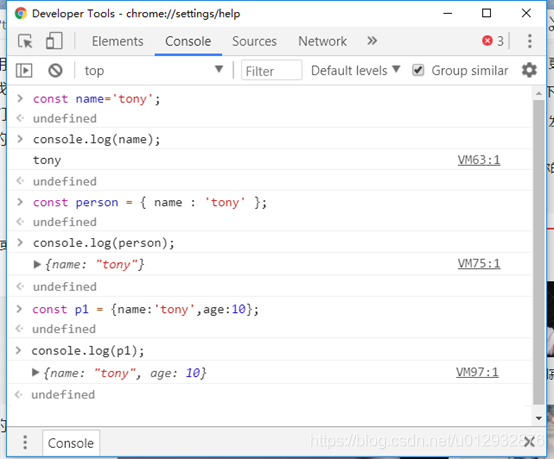Focus the Filter input field
This screenshot has height=459, width=554.
tap(271, 71)
